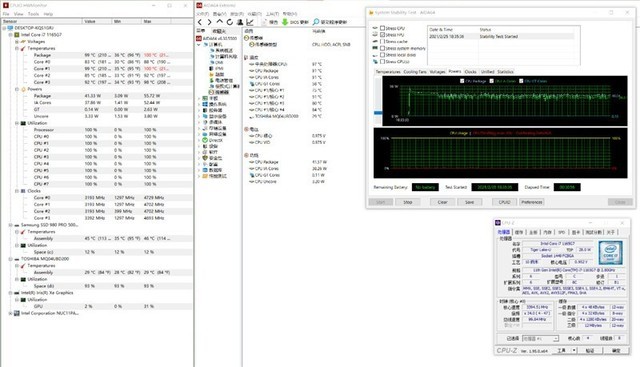Click the Max column header in HWMonitor
Viewport: 640px width, 367px height.
click(x=156, y=21)
